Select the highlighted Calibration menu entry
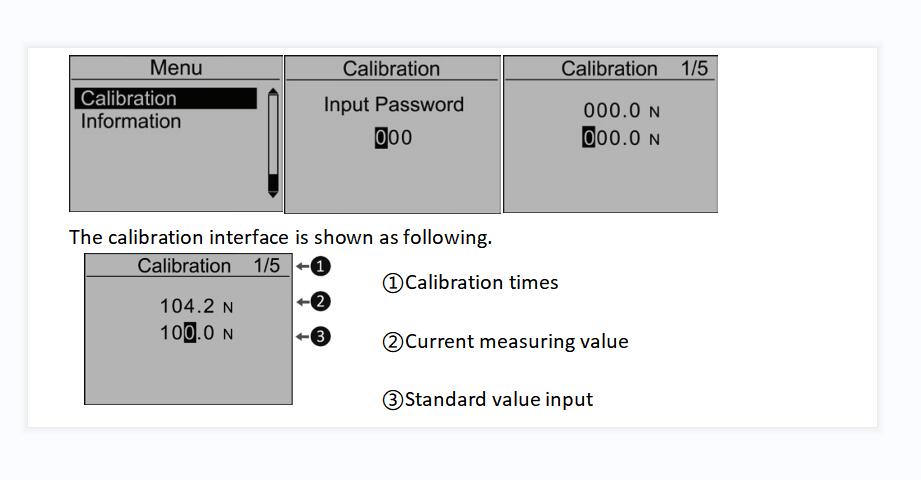The height and width of the screenshot is (480, 921). tap(166, 98)
